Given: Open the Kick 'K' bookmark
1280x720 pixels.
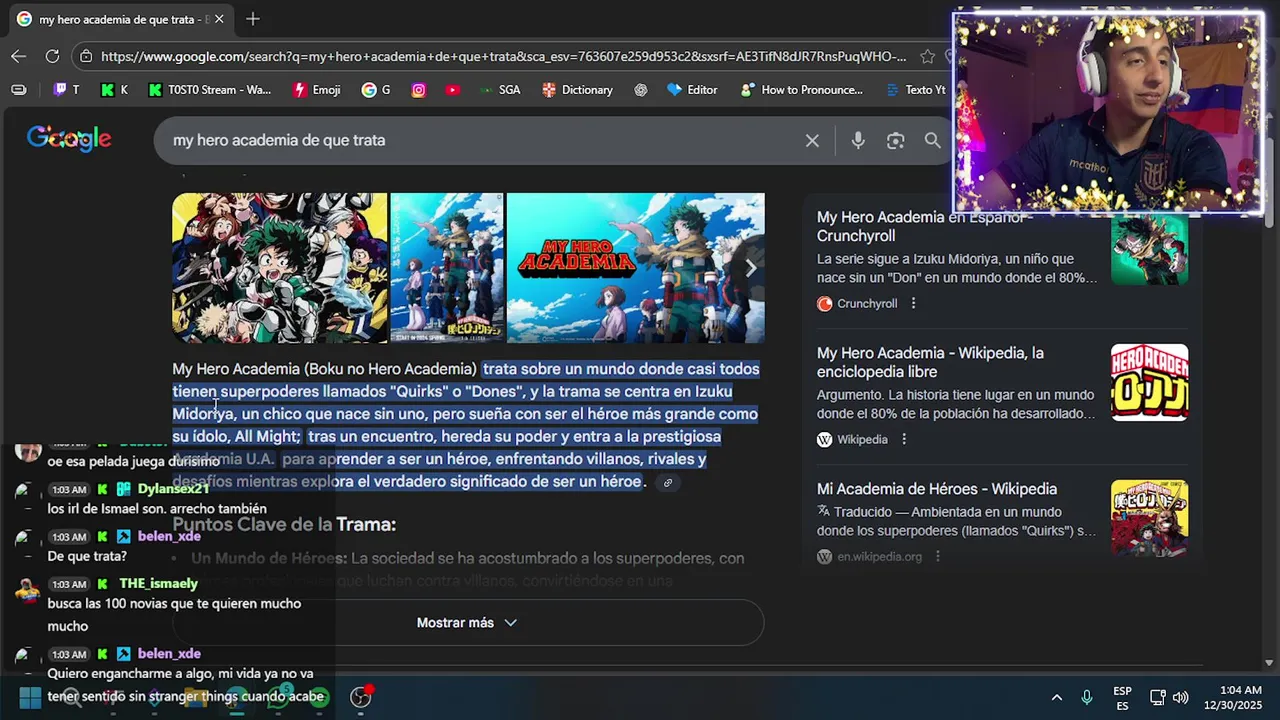Looking at the screenshot, I should pos(115,90).
